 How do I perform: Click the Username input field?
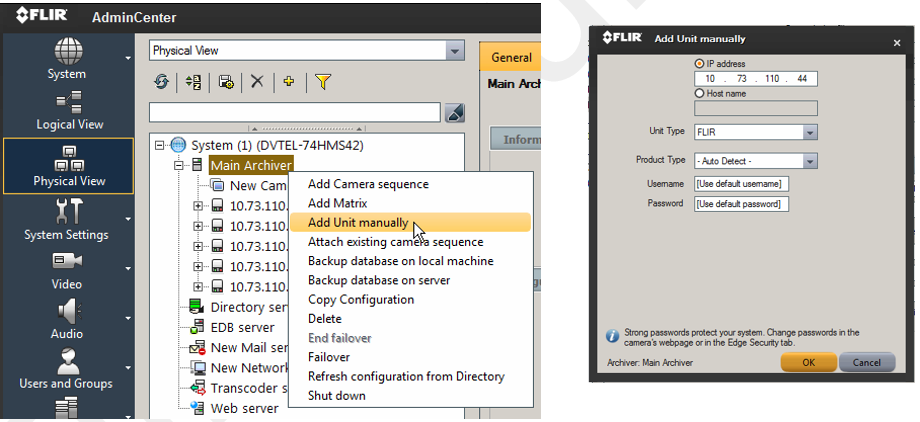[x=742, y=184]
